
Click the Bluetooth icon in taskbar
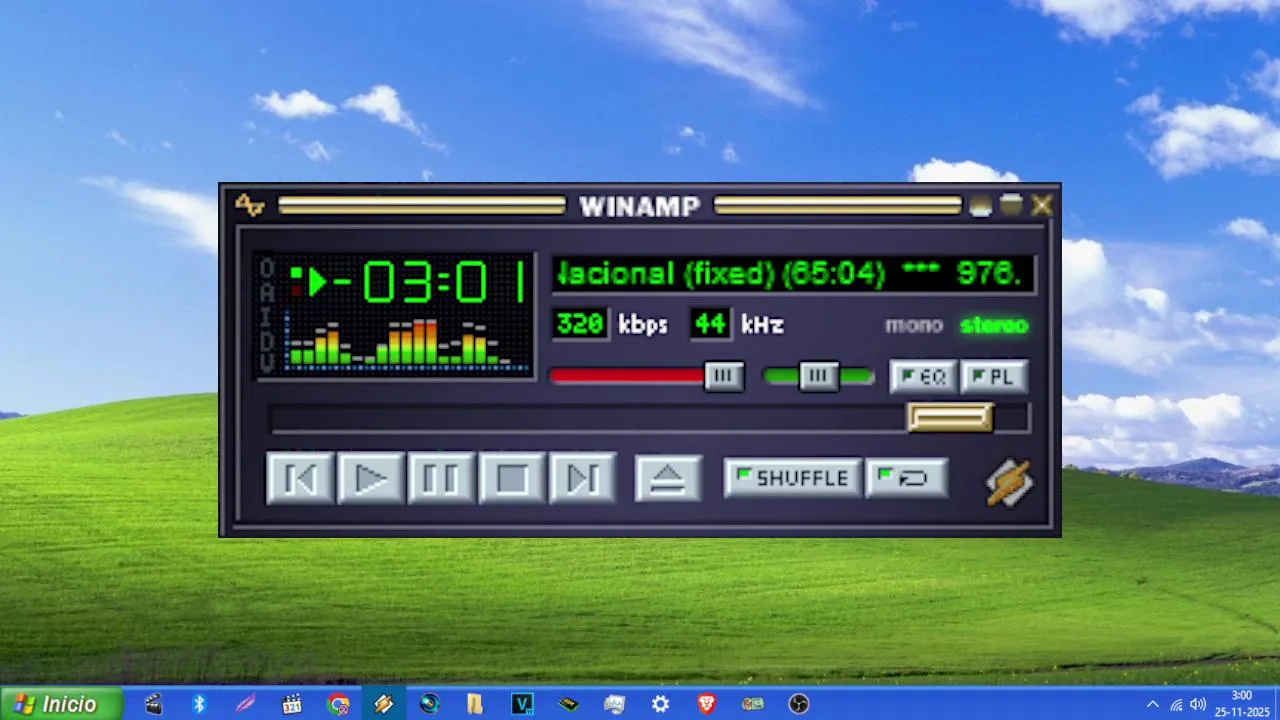pyautogui.click(x=199, y=704)
